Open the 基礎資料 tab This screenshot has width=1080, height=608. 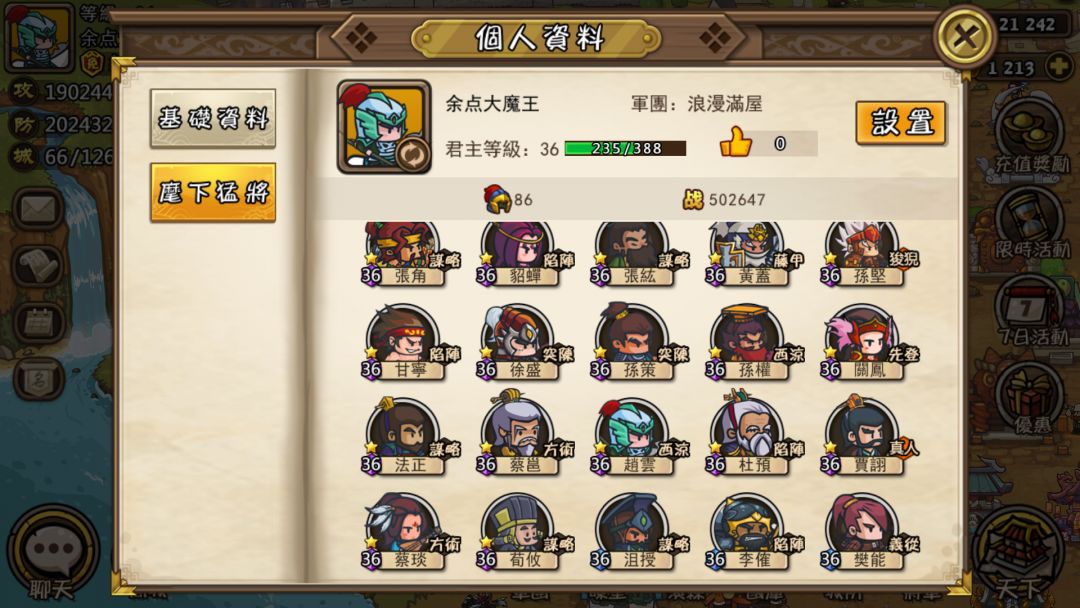coord(213,118)
